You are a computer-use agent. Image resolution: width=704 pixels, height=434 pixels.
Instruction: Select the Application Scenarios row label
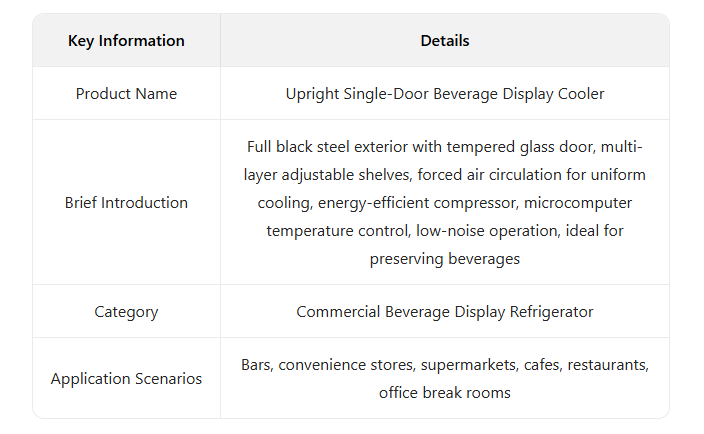126,379
